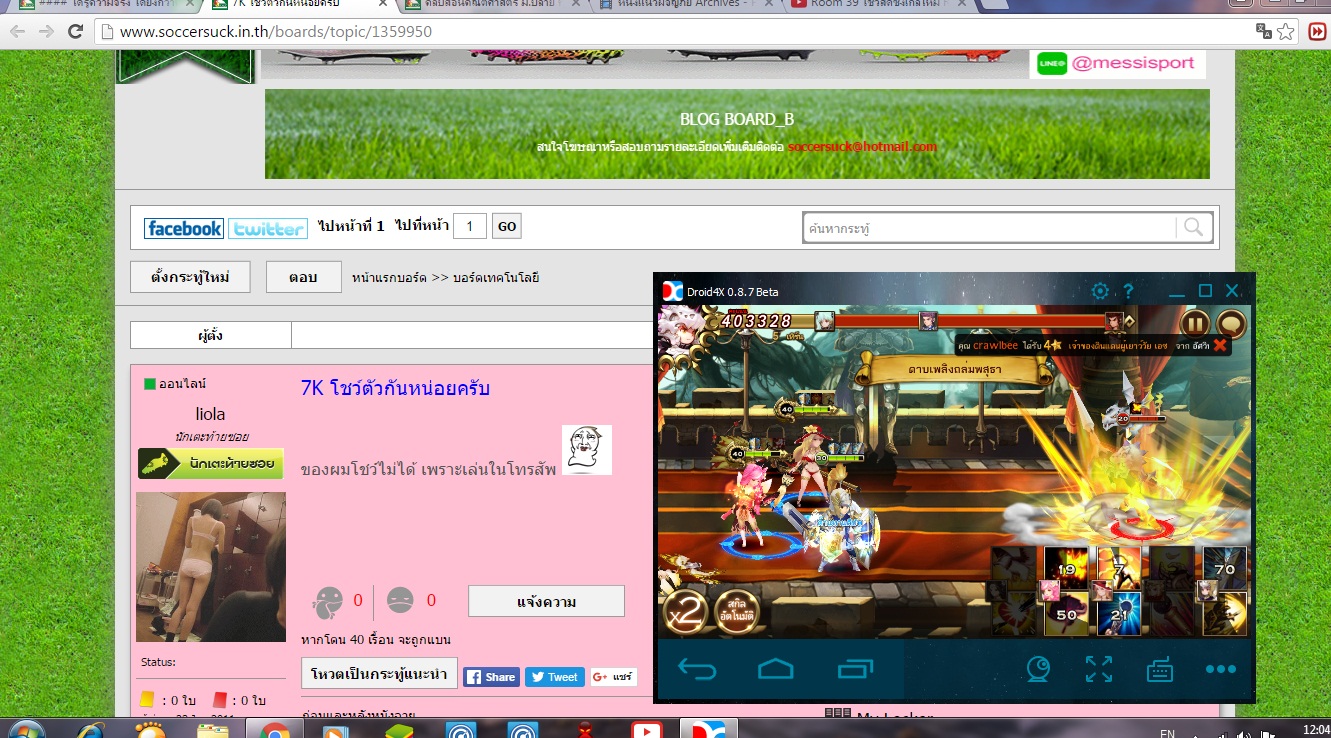Image resolution: width=1331 pixels, height=738 pixels.
Task: Close the 7K tab
Action: pyautogui.click(x=381, y=4)
